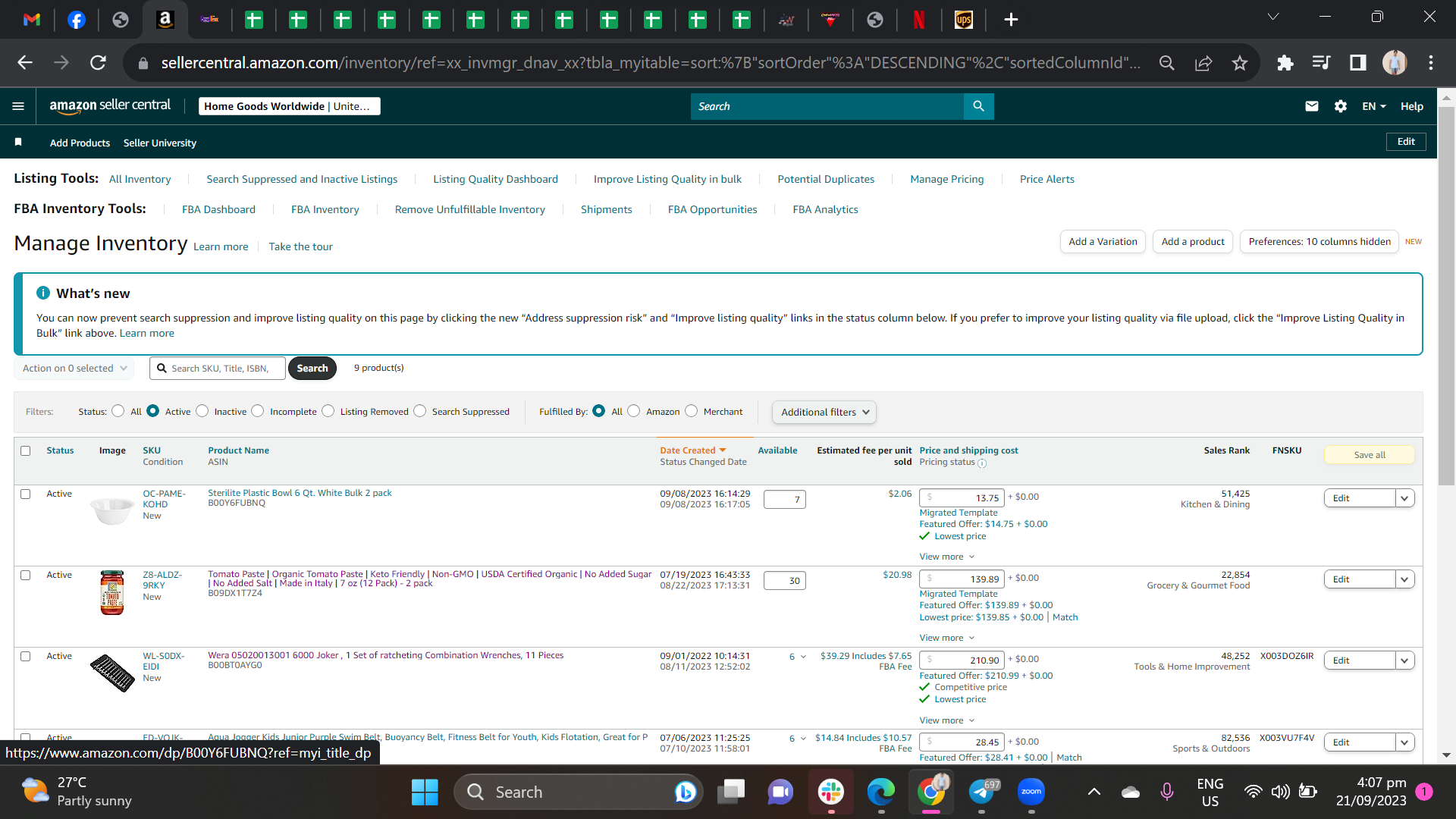Sort by the Date Created column header
The image size is (1456, 819).
click(x=693, y=450)
